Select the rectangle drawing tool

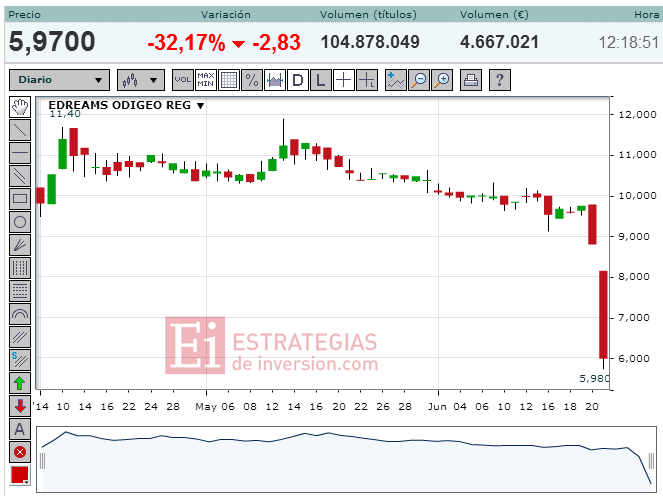pyautogui.click(x=20, y=199)
